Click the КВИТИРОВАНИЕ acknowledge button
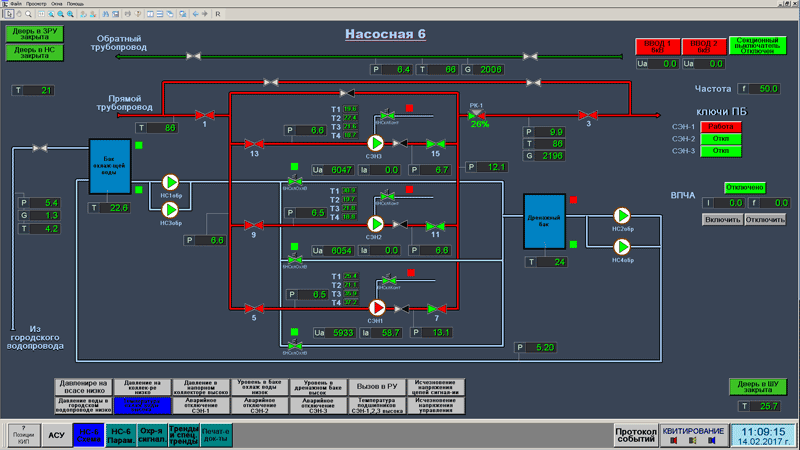Screen dimensions: 800x450 click(x=693, y=435)
